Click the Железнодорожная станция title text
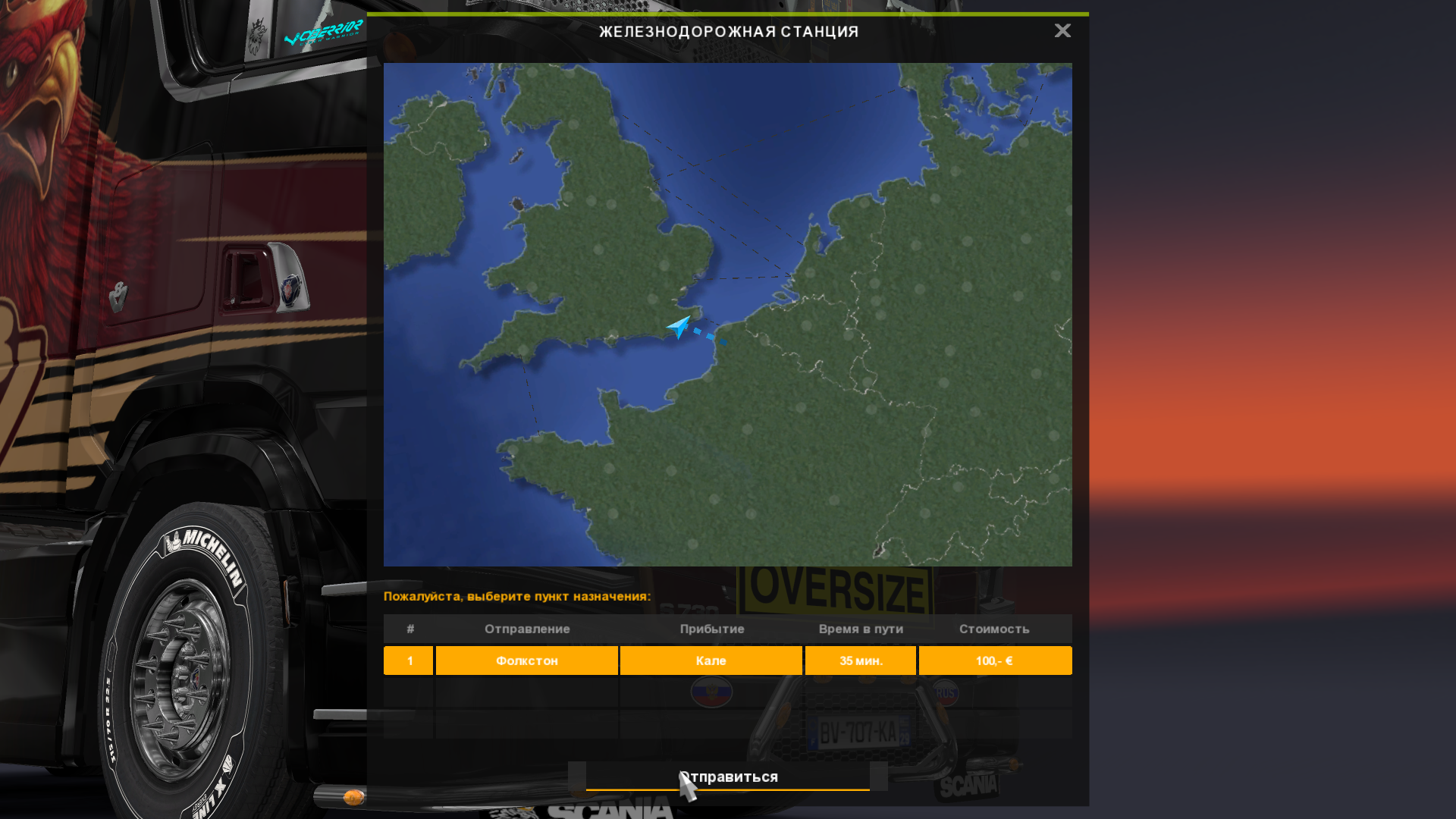The image size is (1456, 819). pyautogui.click(x=729, y=32)
